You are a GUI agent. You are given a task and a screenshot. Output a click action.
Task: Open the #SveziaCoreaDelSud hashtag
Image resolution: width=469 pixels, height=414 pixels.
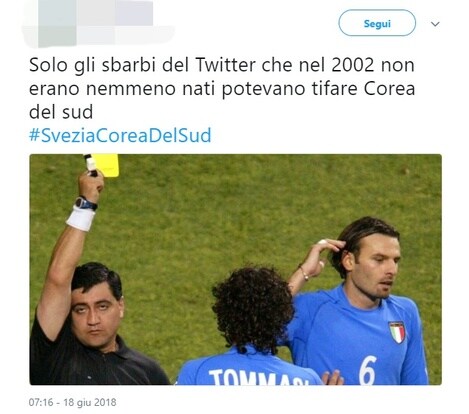pos(120,135)
